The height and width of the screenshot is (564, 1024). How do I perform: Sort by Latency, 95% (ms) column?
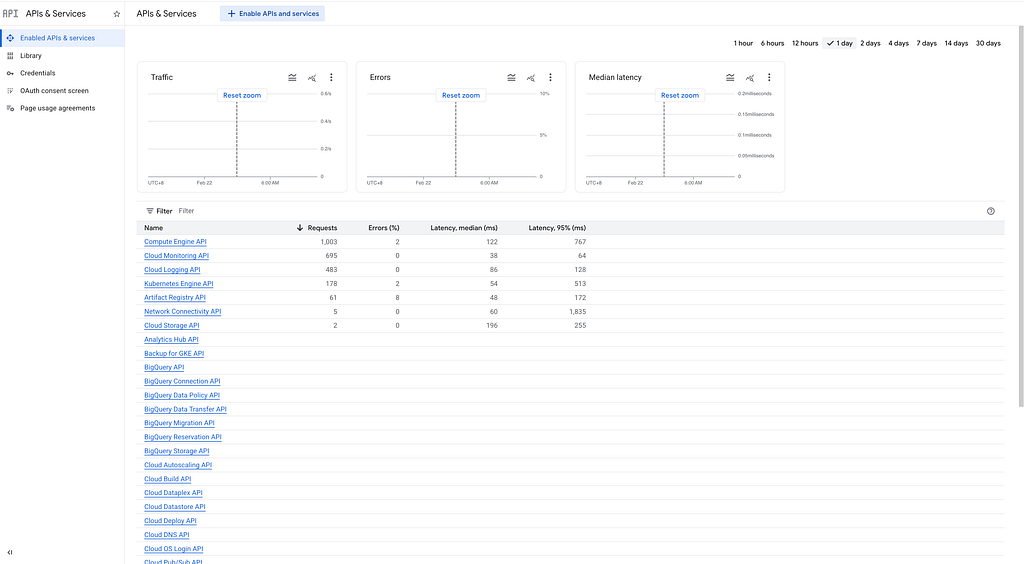(x=557, y=228)
